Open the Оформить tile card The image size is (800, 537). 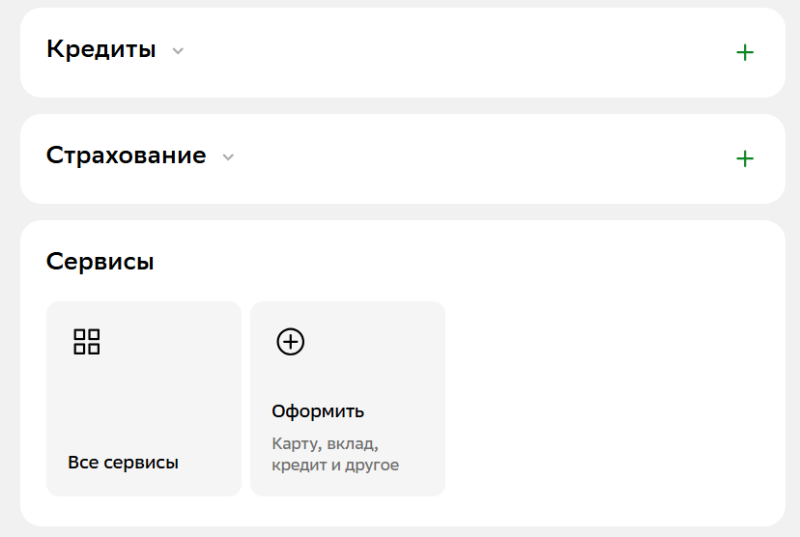pos(347,398)
